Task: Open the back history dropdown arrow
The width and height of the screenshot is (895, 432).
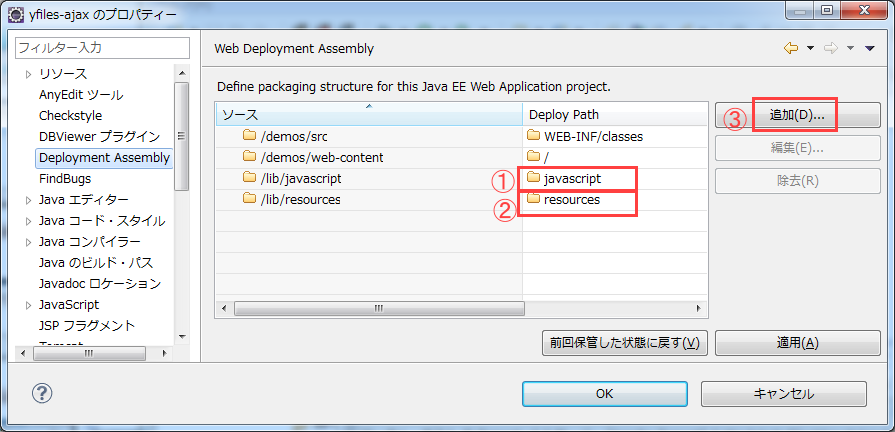Action: (x=810, y=48)
